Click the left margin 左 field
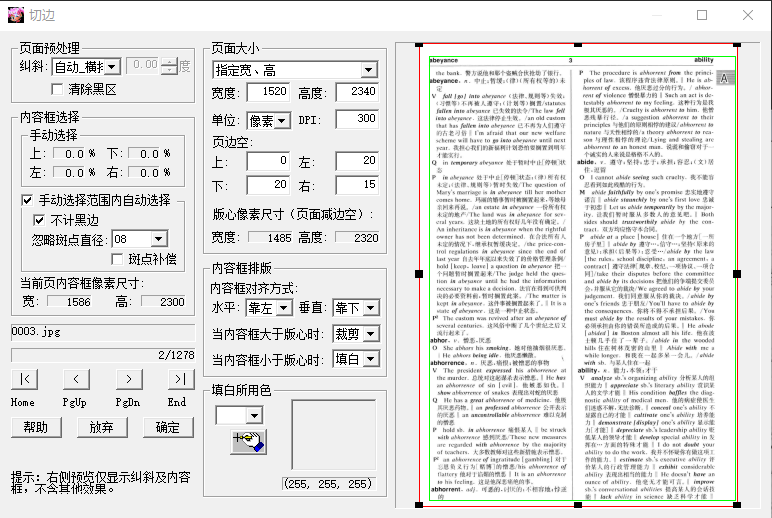Viewport: 772px width, 518px height. (357, 161)
